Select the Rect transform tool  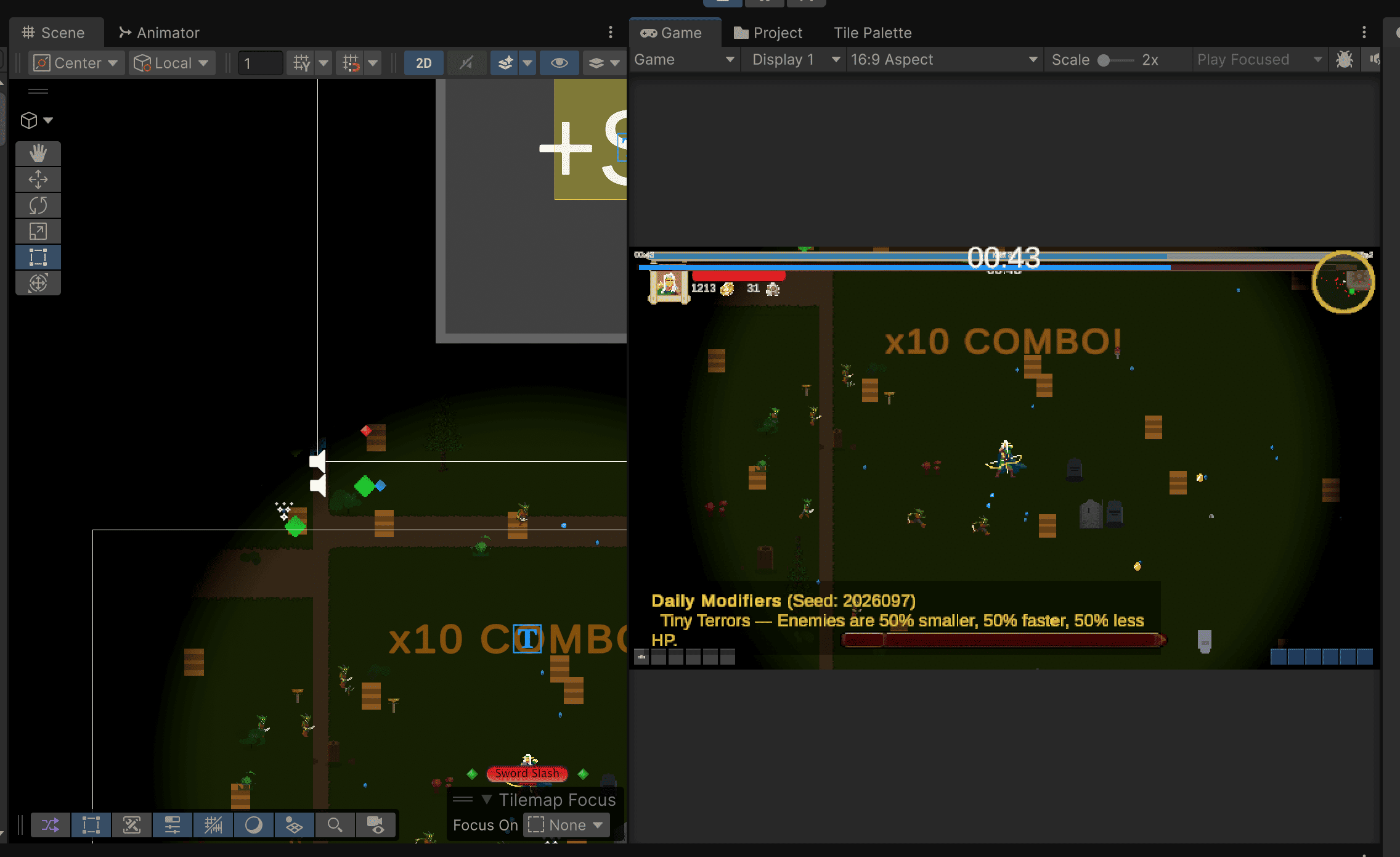coord(38,257)
